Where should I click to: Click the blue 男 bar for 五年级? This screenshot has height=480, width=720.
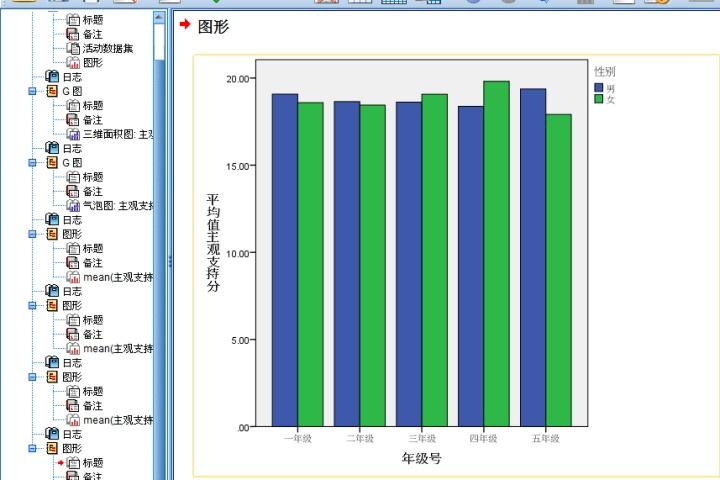(533, 257)
